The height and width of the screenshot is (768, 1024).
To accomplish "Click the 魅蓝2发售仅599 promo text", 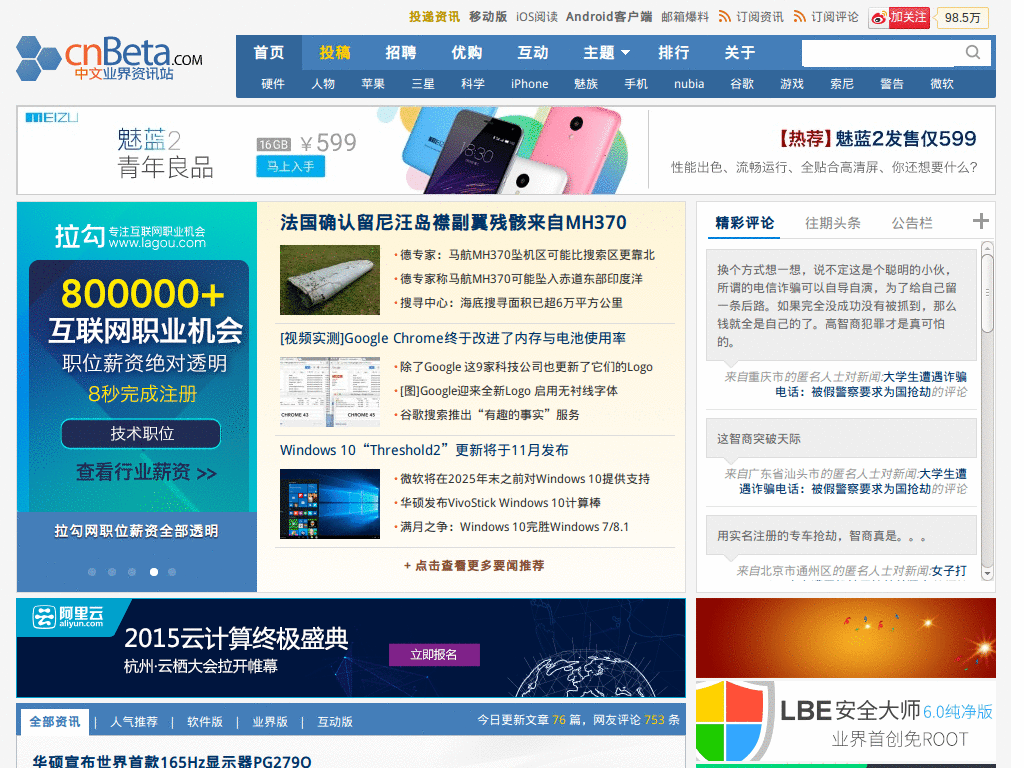I will (x=877, y=138).
